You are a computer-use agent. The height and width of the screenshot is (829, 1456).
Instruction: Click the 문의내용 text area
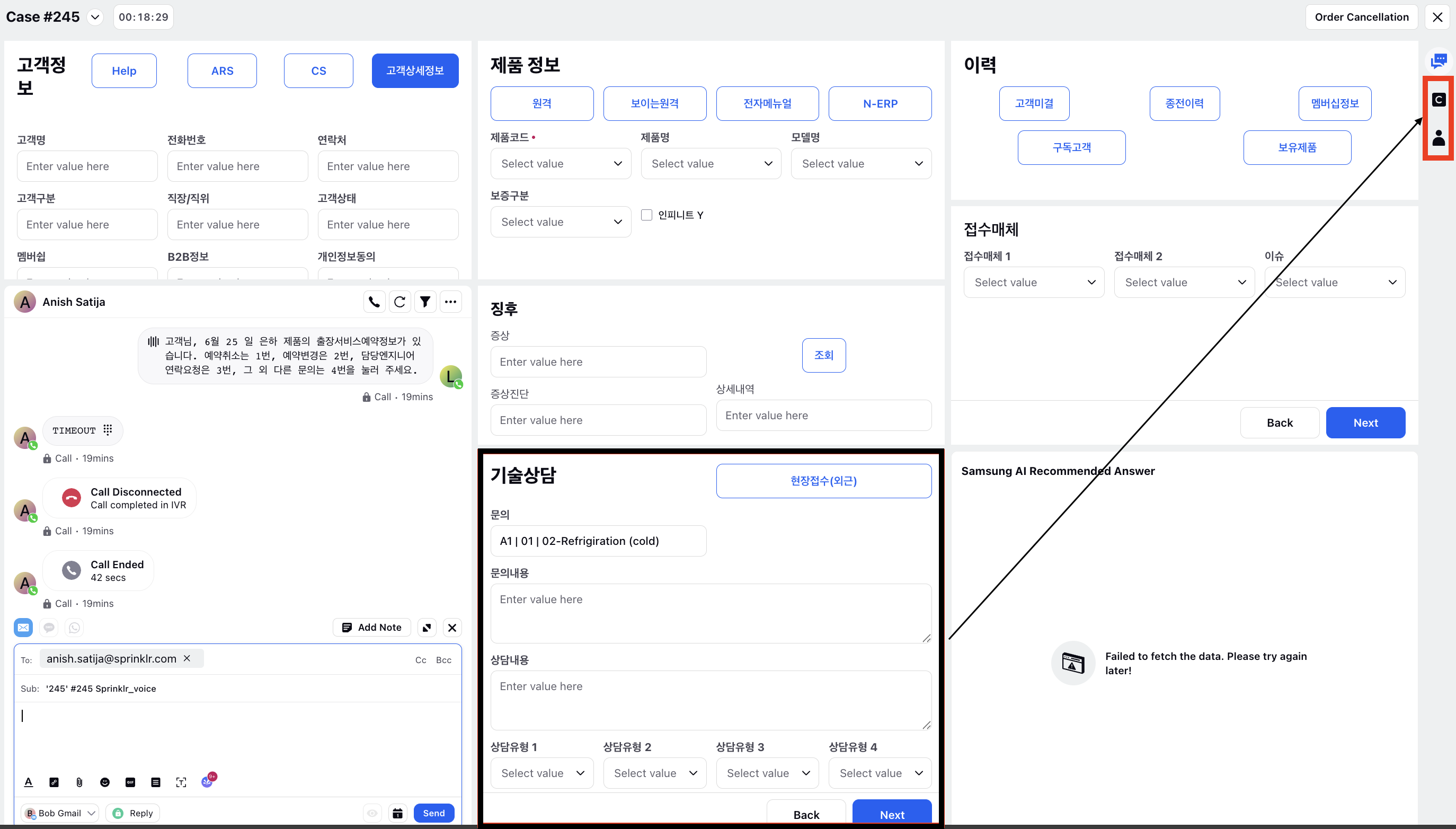pos(711,614)
